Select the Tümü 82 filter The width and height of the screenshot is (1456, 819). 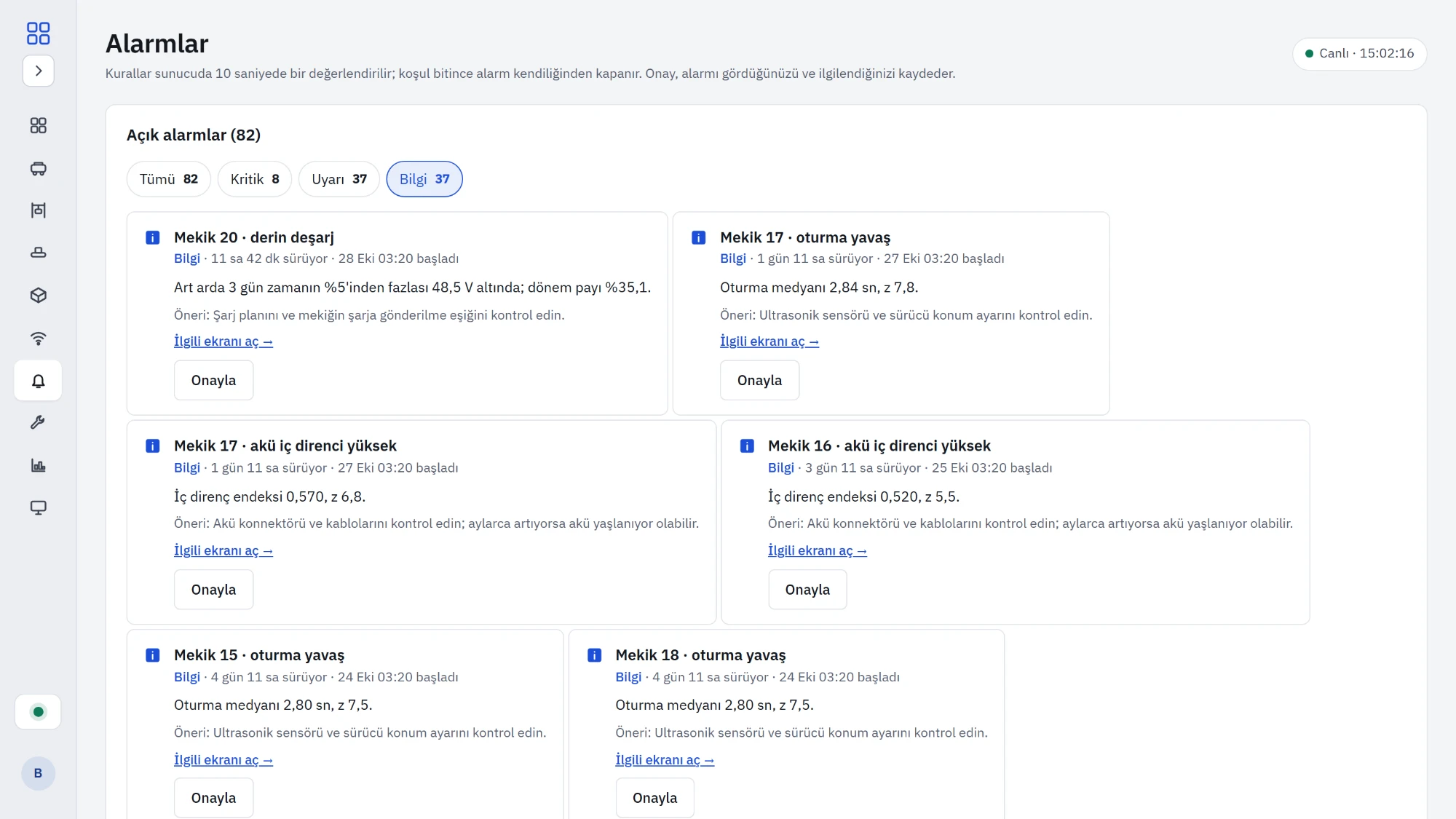(169, 179)
